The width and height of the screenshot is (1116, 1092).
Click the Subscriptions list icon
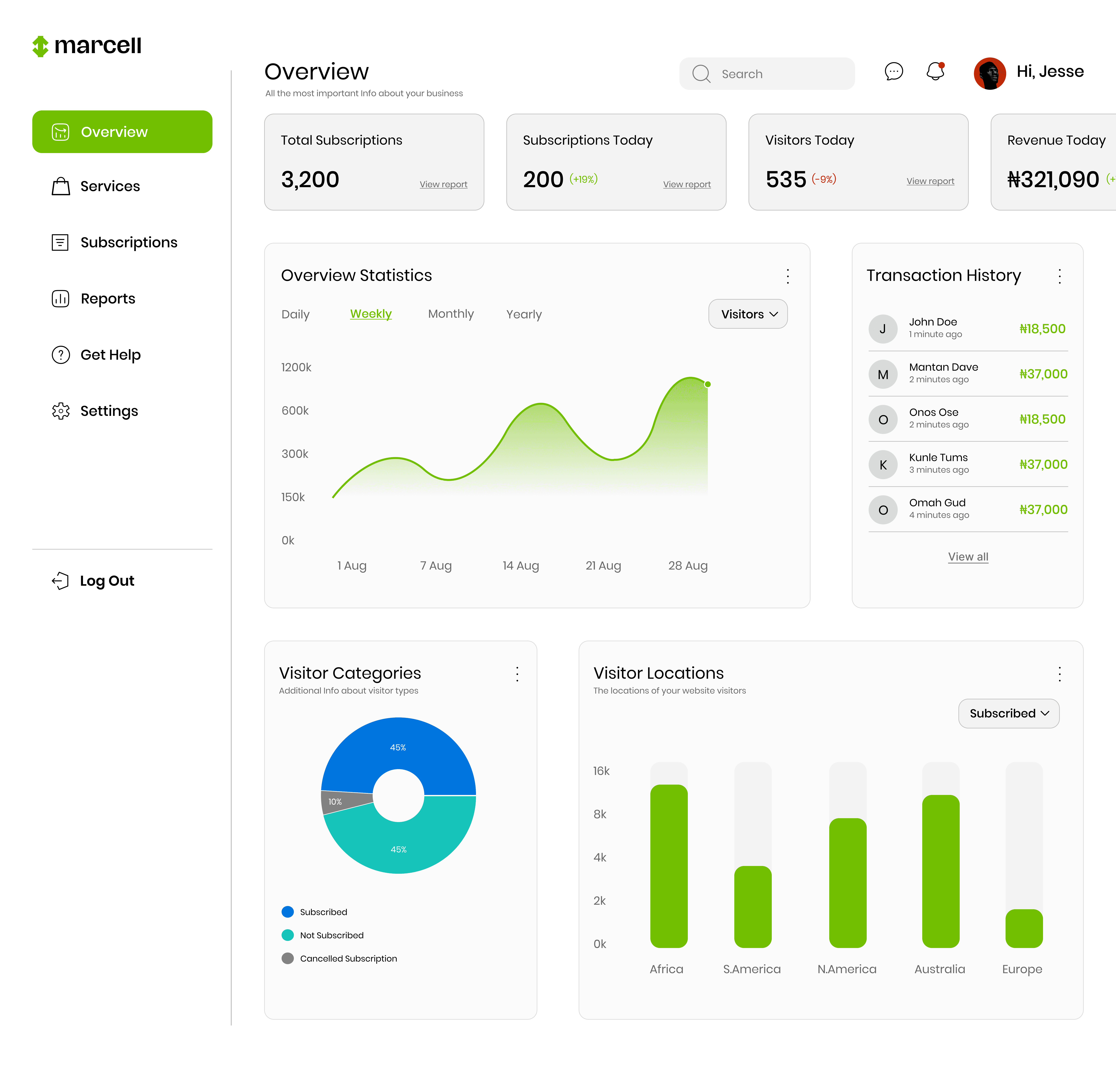click(60, 243)
